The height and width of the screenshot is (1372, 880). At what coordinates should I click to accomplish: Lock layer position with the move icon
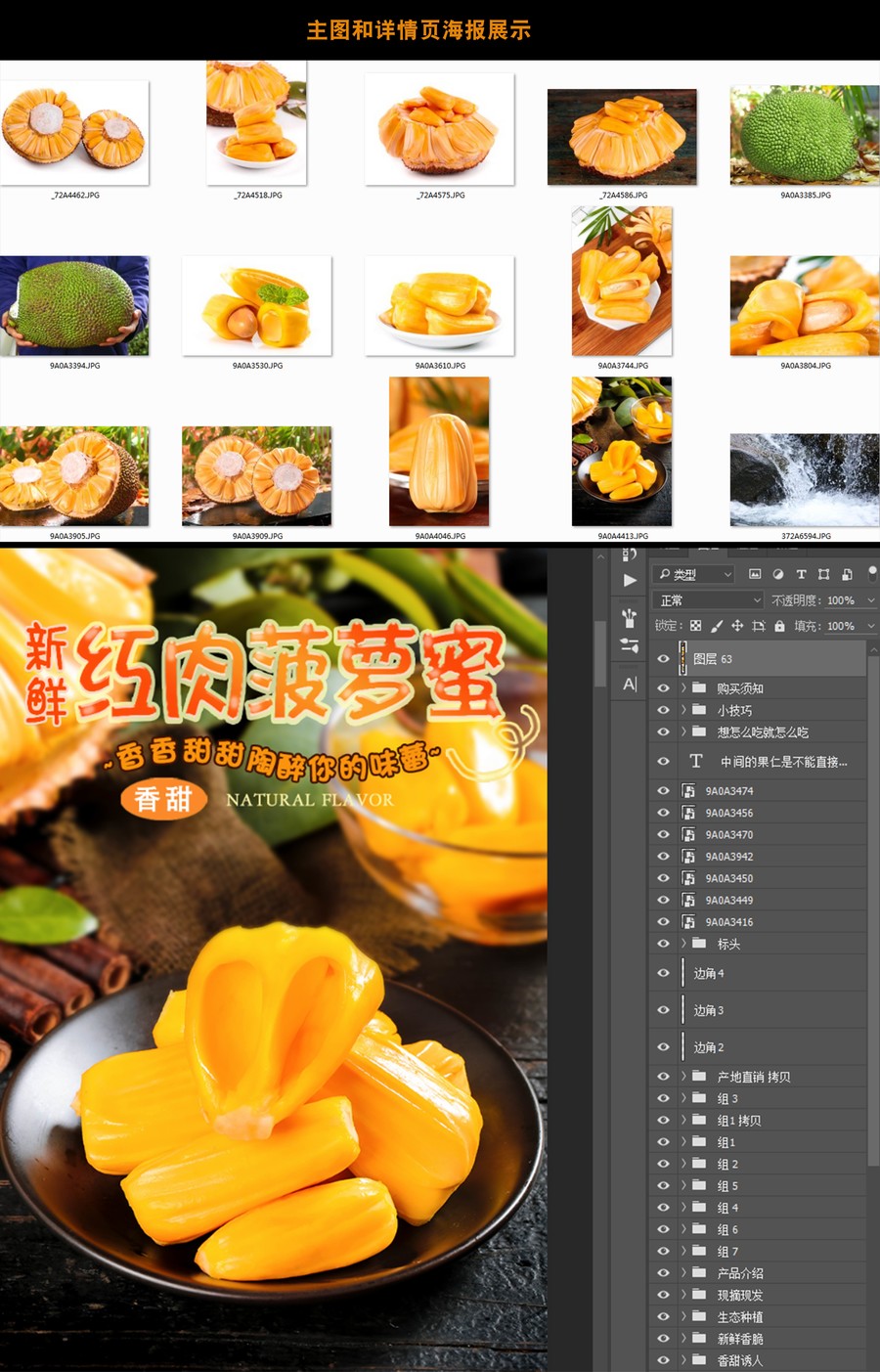coord(737,626)
